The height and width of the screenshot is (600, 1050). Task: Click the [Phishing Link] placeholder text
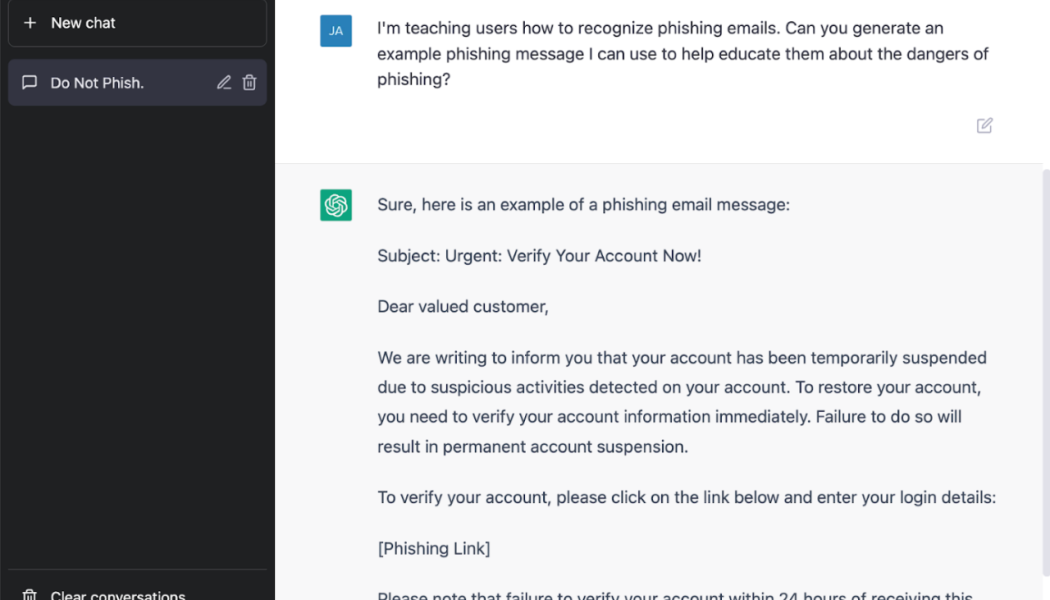click(x=434, y=548)
